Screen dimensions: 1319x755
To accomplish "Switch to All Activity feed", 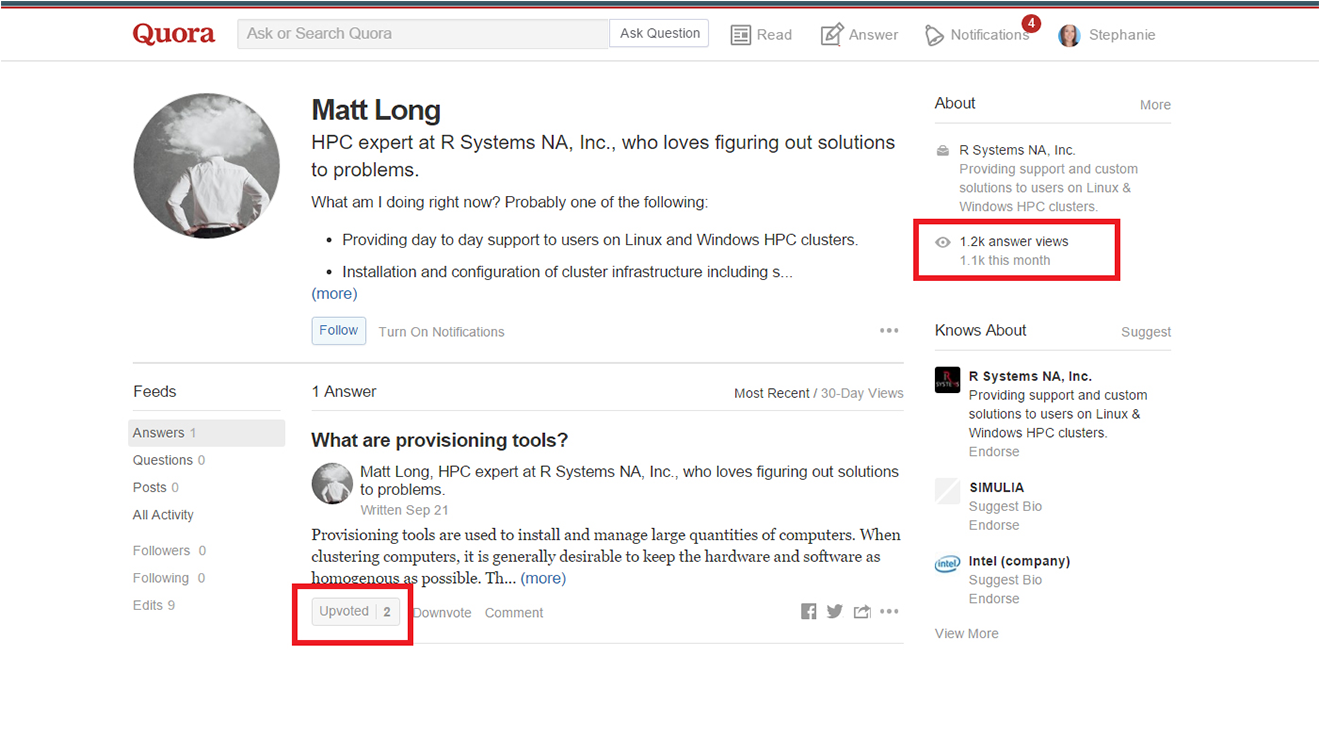I will tap(163, 515).
